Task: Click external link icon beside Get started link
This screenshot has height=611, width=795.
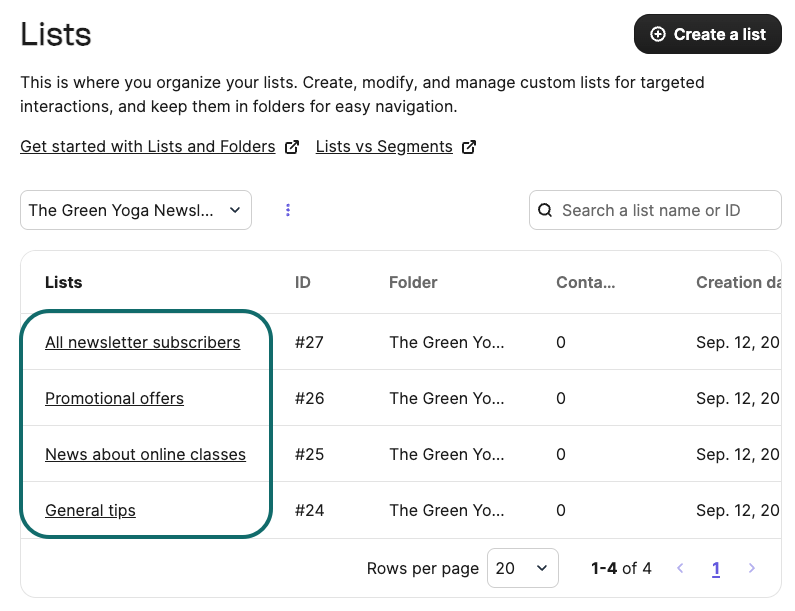Action: point(292,147)
